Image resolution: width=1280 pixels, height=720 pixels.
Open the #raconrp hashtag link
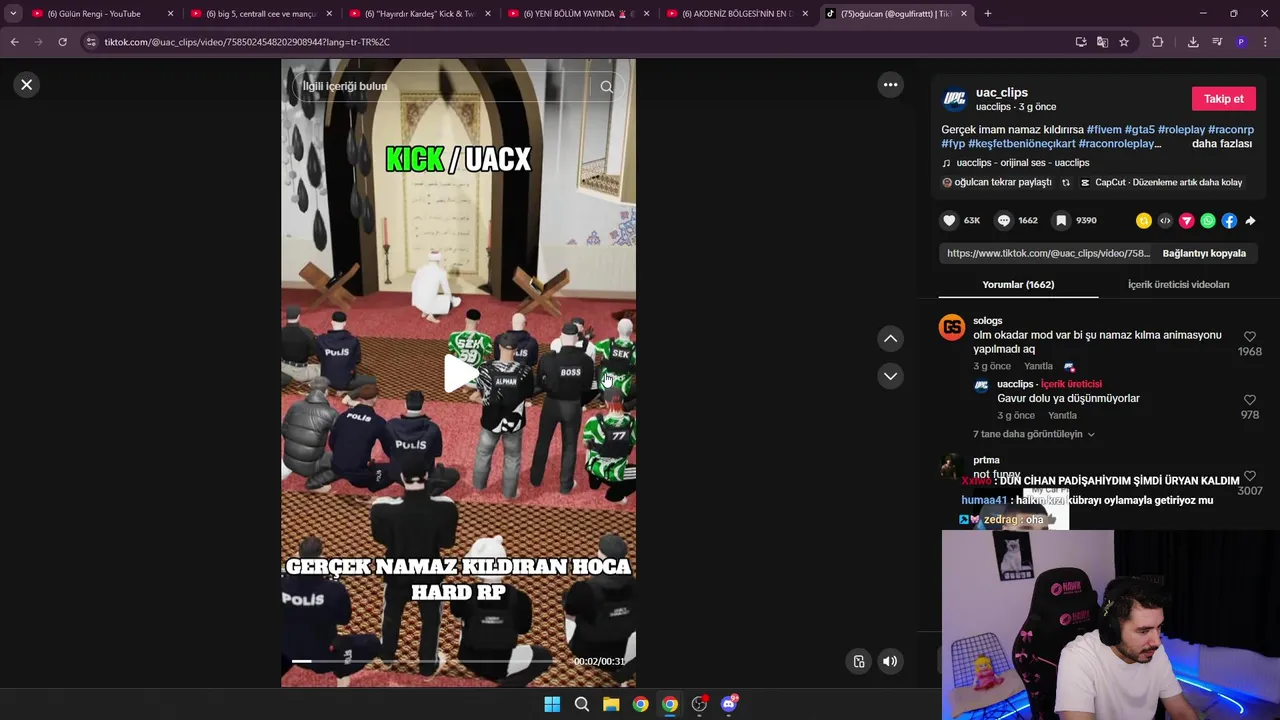(1231, 130)
